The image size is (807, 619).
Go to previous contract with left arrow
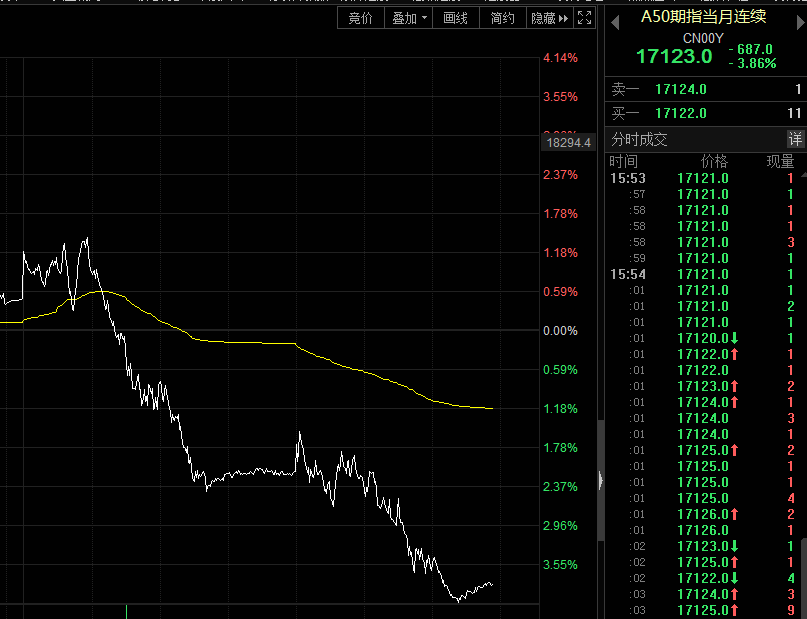coord(615,22)
